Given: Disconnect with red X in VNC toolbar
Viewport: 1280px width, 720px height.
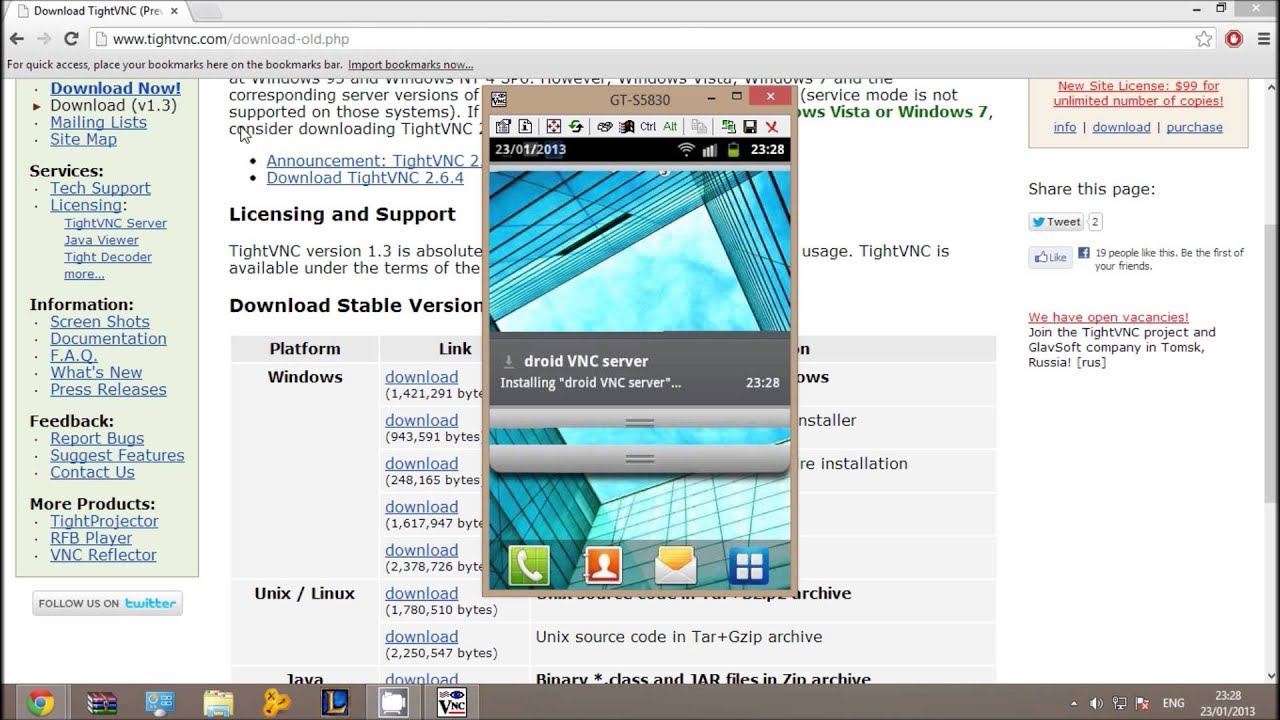Looking at the screenshot, I should pyautogui.click(x=772, y=127).
